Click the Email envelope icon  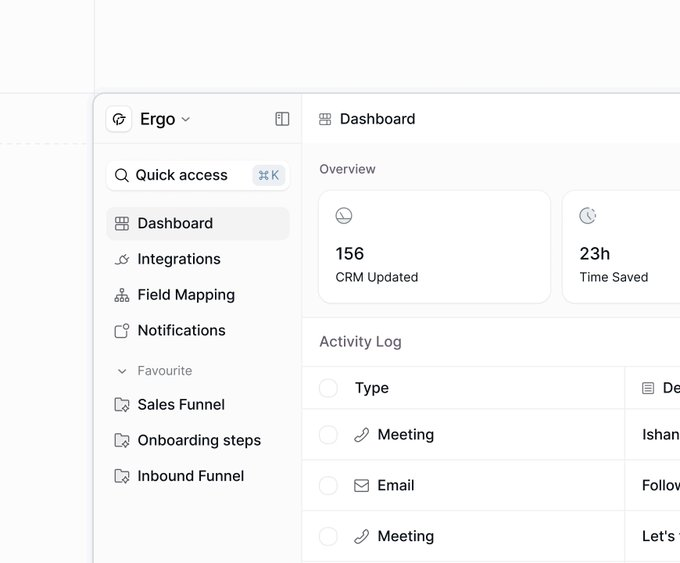(362, 485)
